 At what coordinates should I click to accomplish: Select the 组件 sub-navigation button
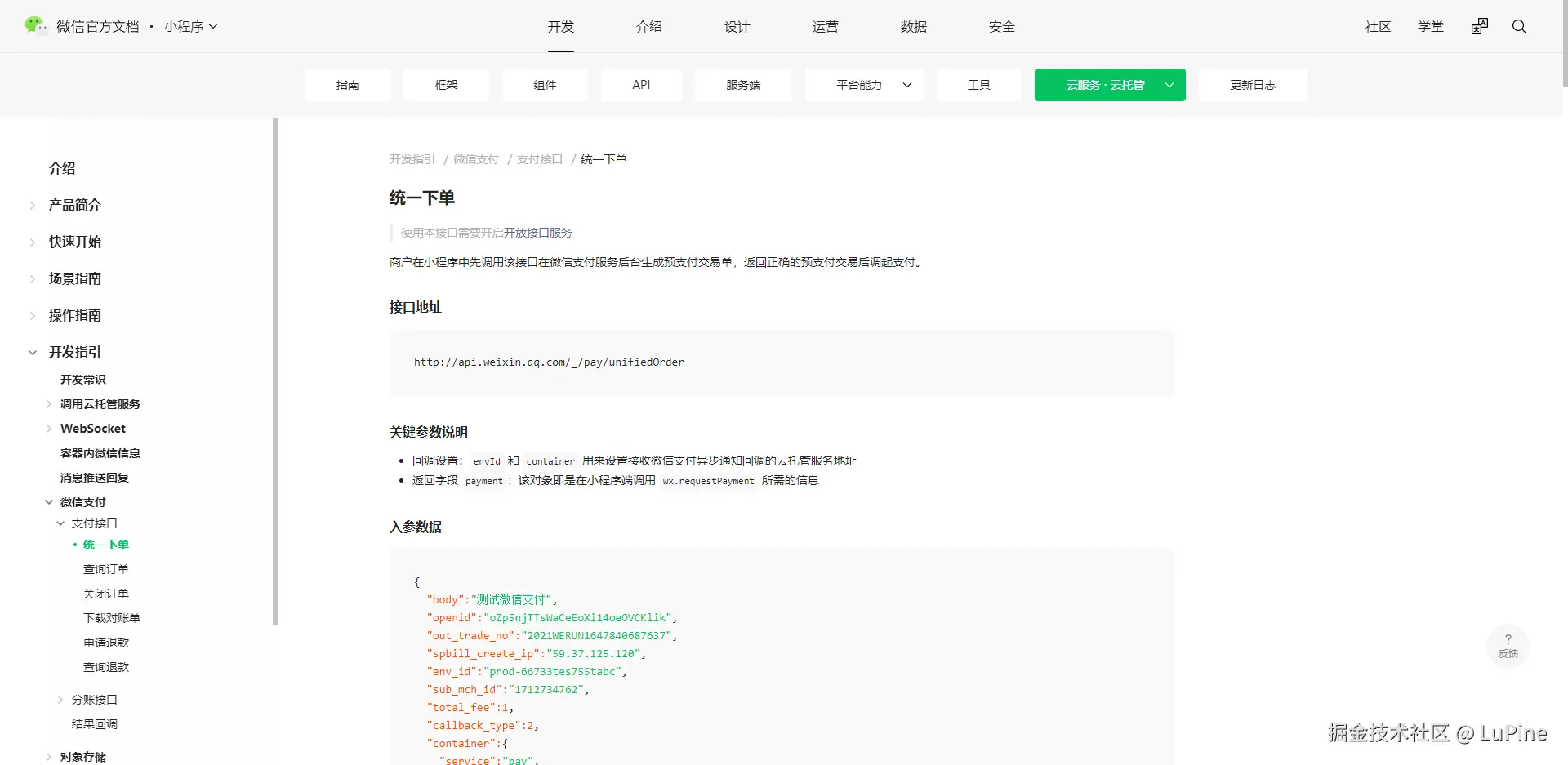[545, 85]
